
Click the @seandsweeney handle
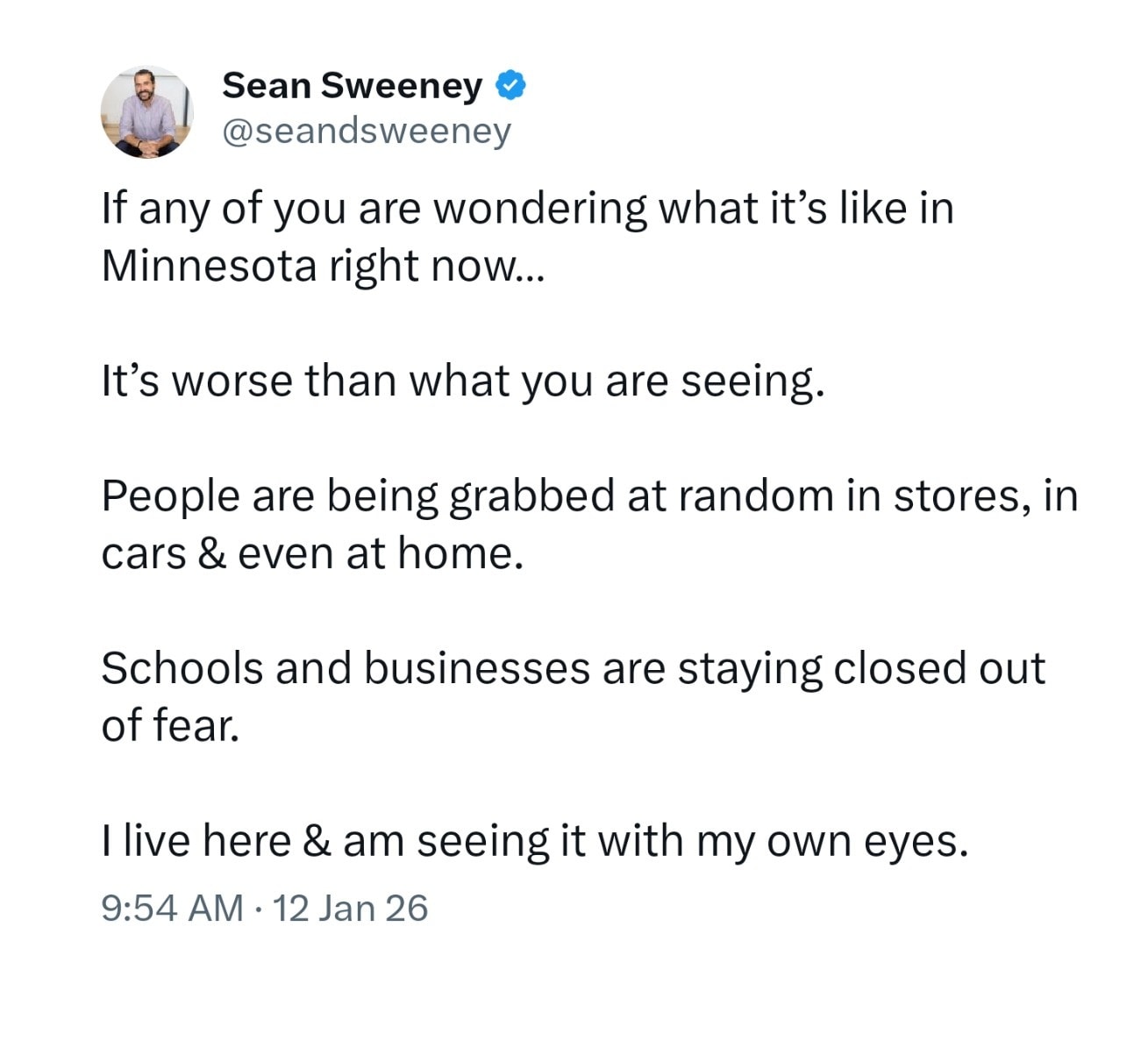[x=367, y=132]
